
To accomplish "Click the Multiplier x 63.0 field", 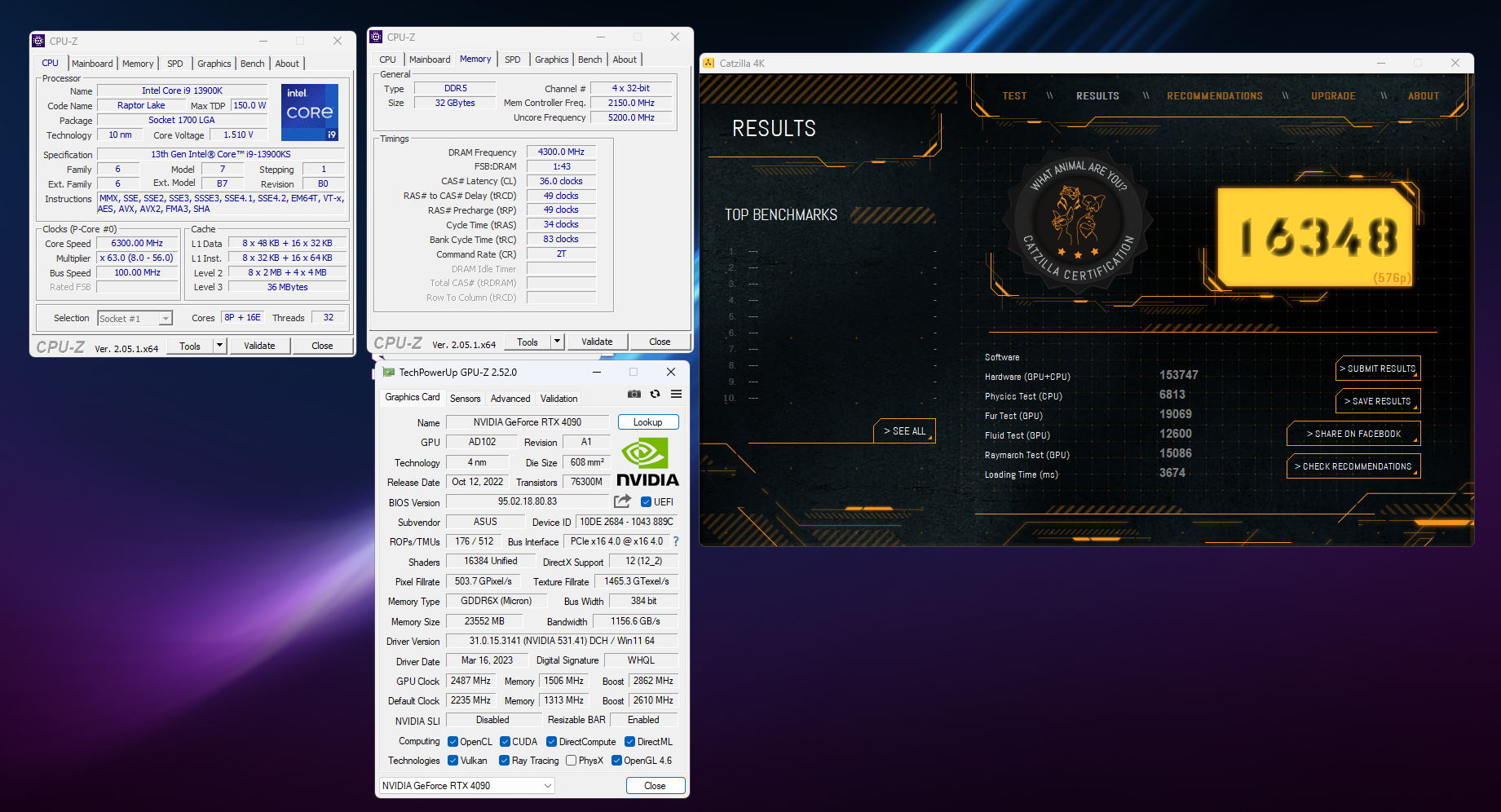I will coord(137,258).
